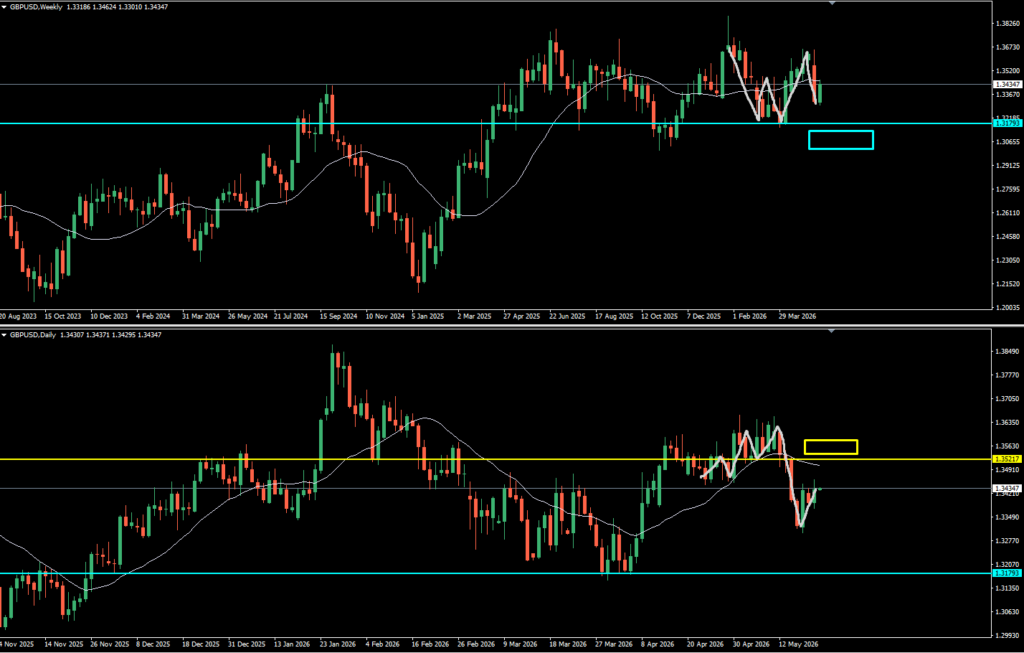Click the 27 Mar 2026 date on Daily timeline

pos(614,644)
